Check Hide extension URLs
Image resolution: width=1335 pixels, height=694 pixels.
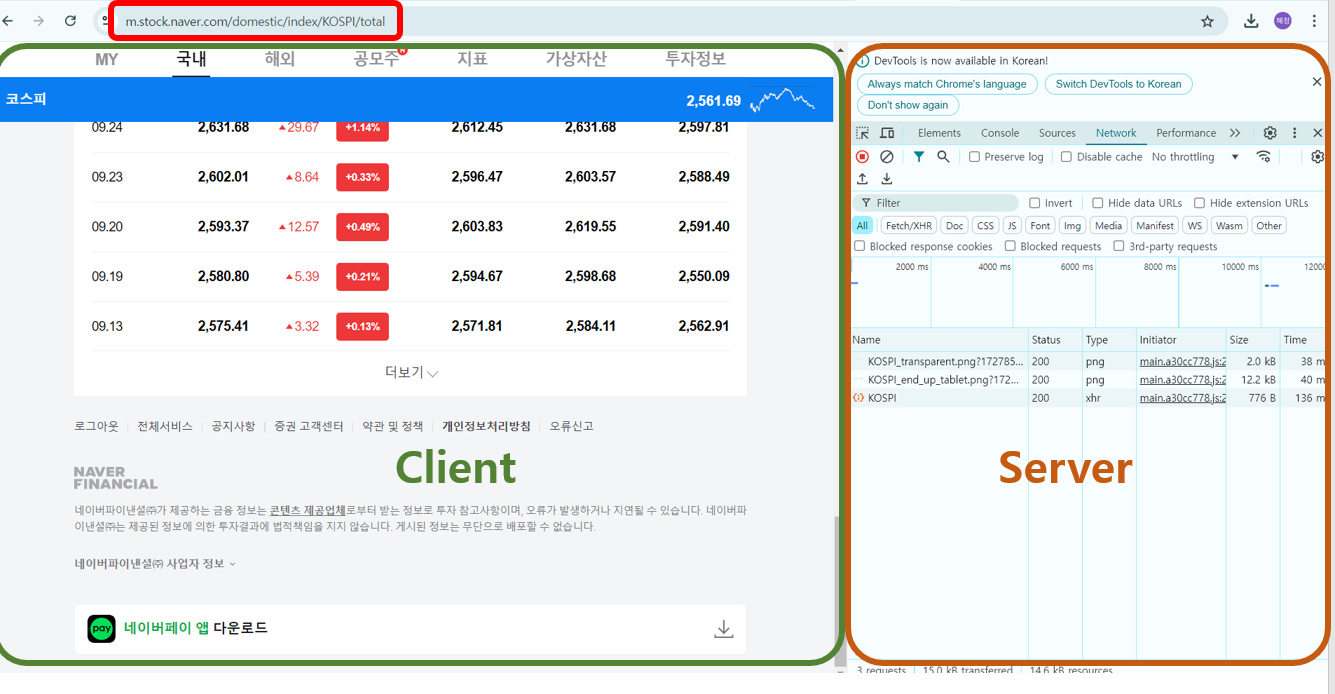1199,203
